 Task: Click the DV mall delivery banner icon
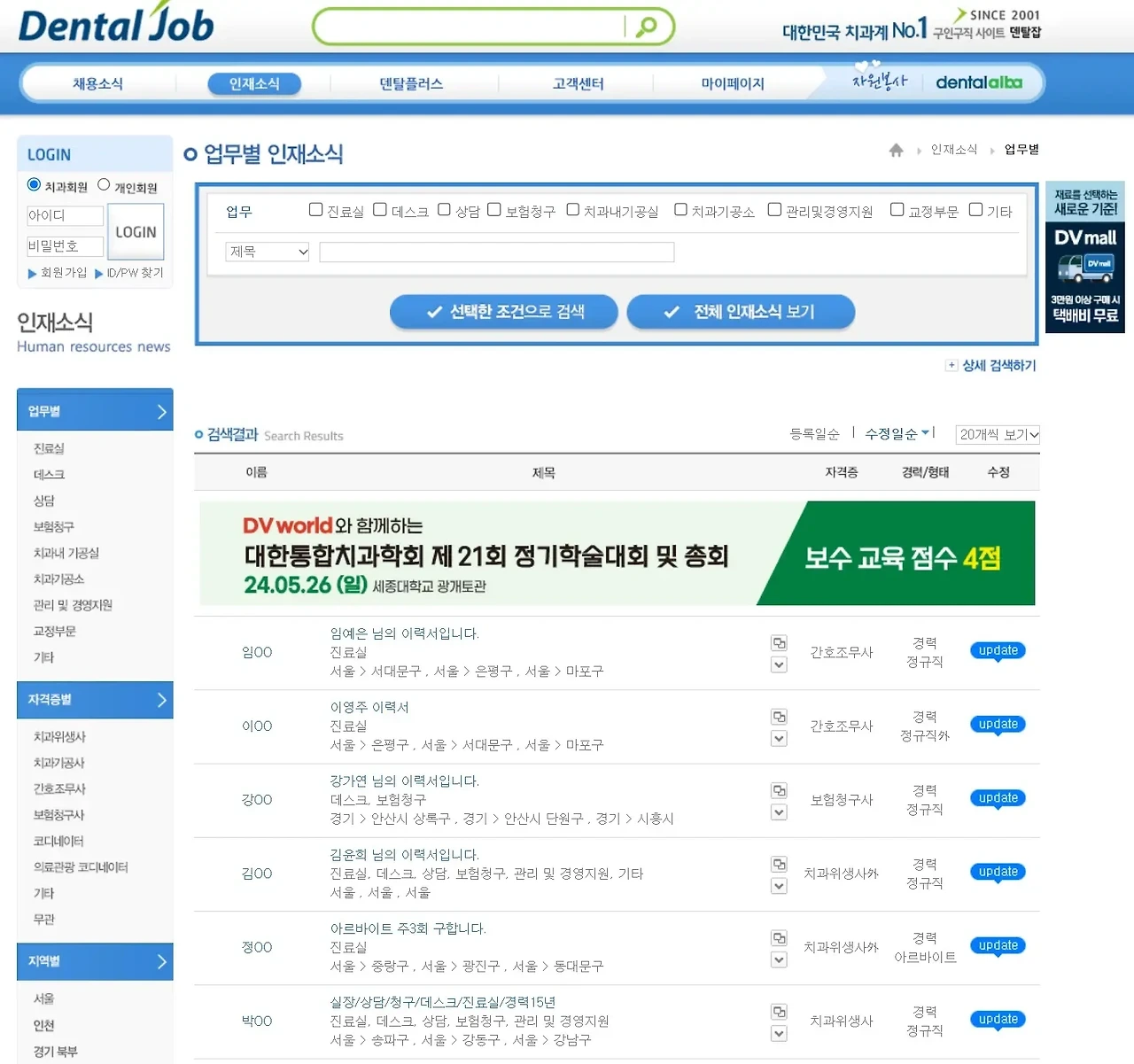1084,266
